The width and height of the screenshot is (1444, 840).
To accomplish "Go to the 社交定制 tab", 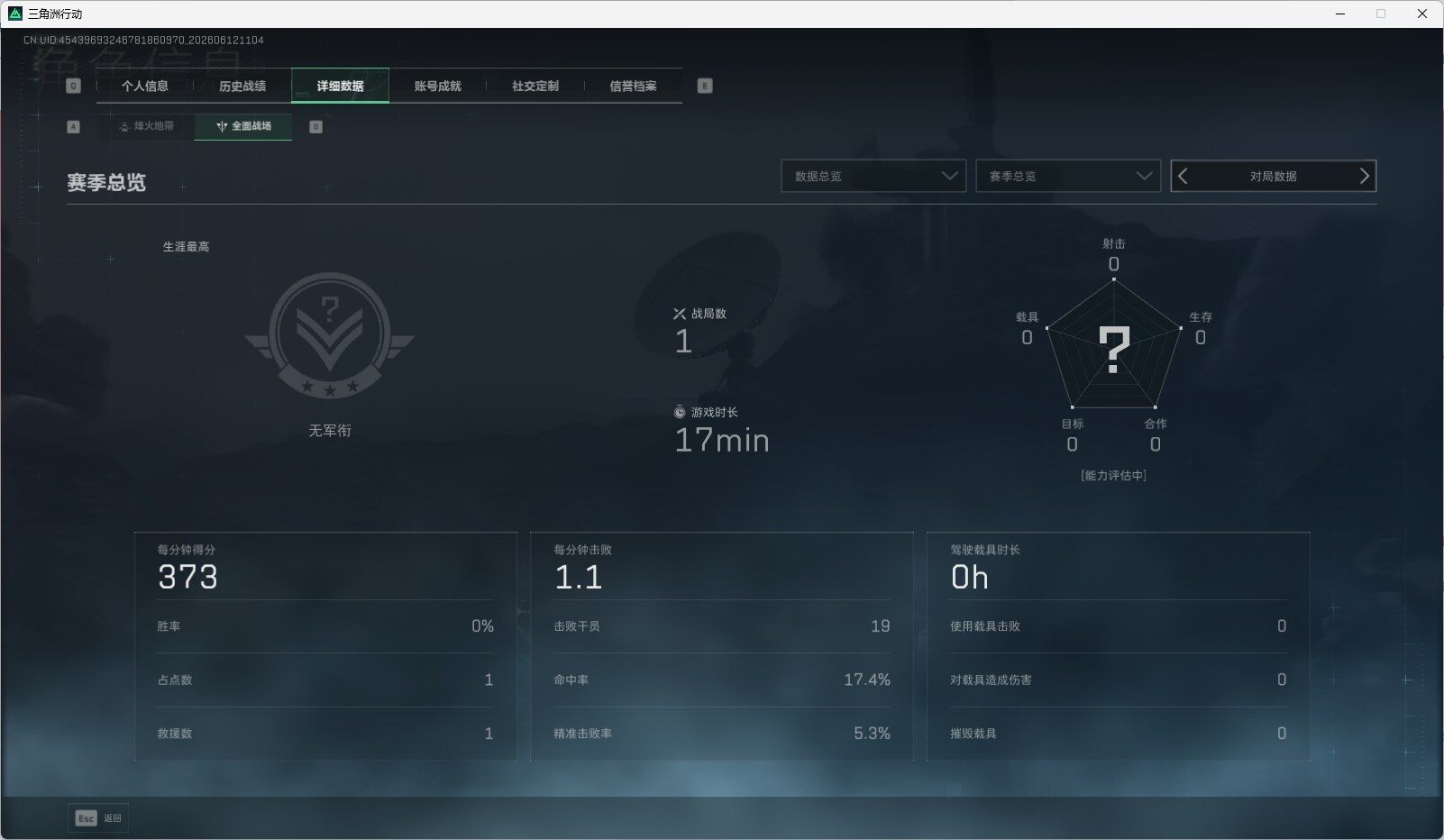I will click(x=535, y=86).
